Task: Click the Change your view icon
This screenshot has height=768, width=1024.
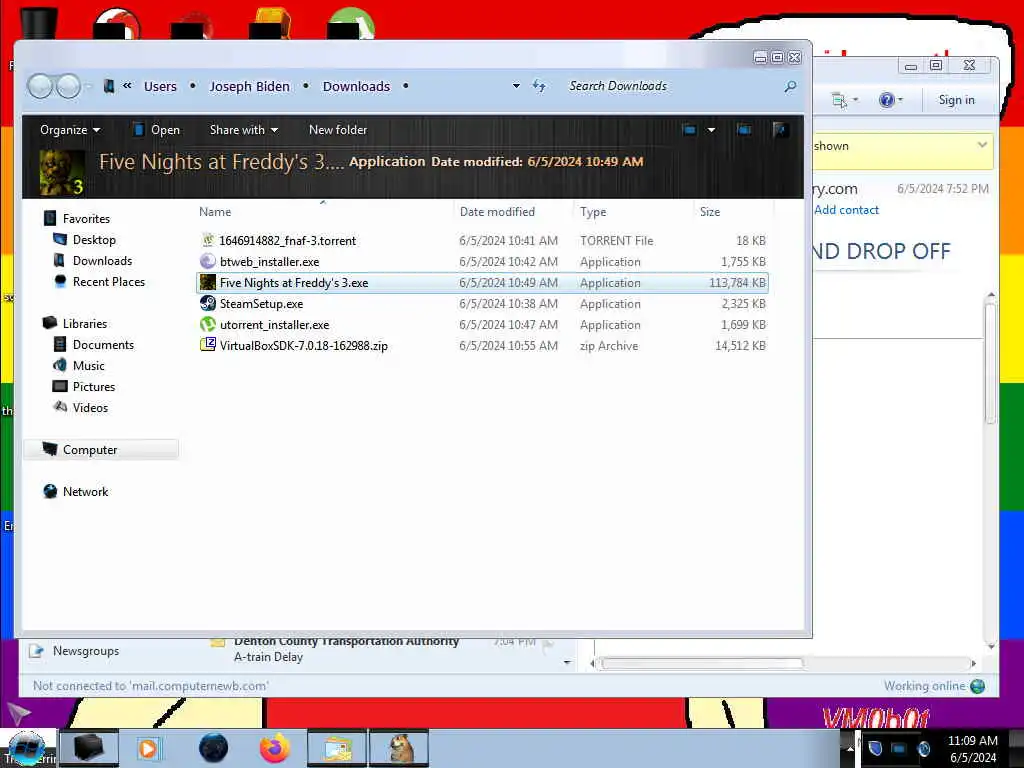Action: 689,130
